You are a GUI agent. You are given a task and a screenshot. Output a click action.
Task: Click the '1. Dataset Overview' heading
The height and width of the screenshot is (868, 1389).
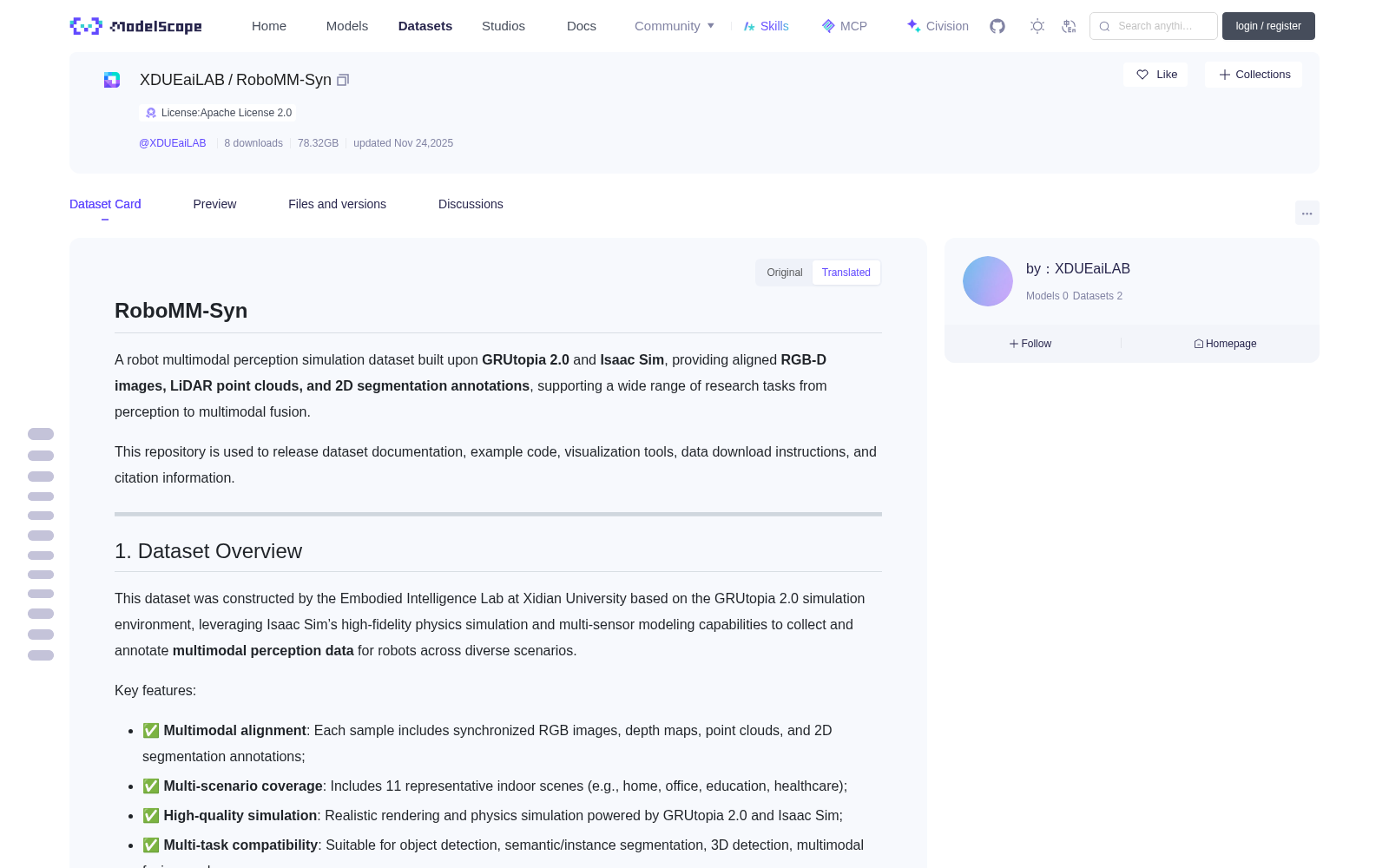point(208,551)
